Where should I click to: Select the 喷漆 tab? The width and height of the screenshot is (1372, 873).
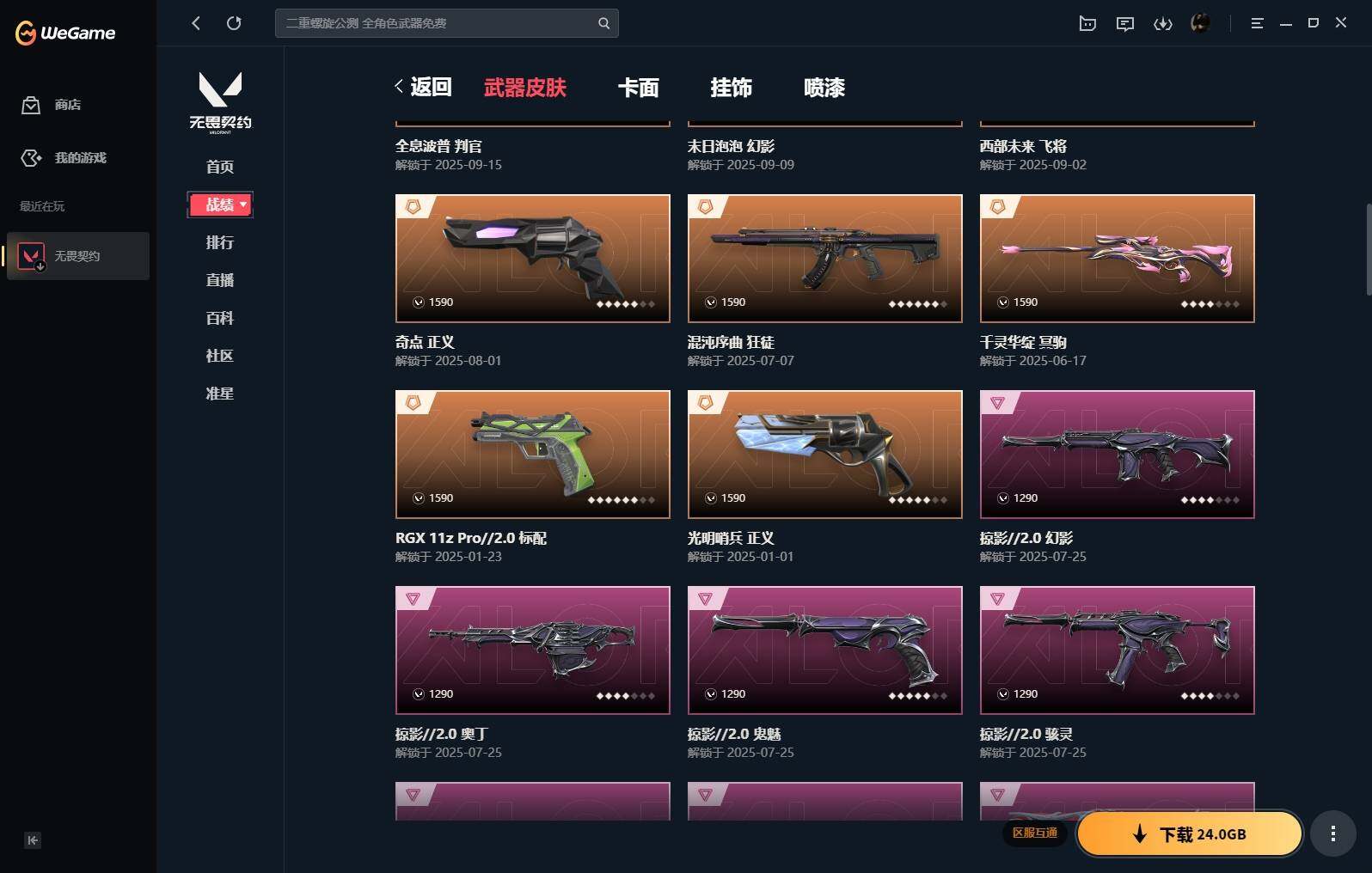pyautogui.click(x=824, y=87)
